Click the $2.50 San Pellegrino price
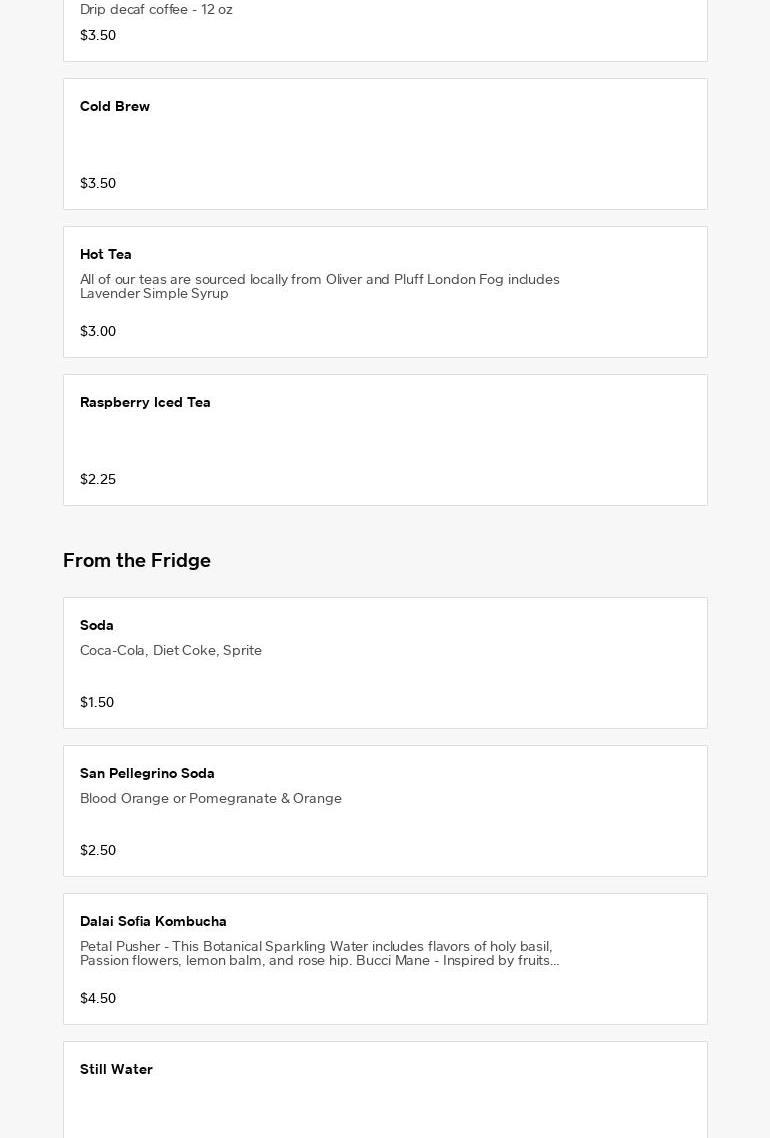Screen dimensions: 770x1138 [x=98, y=850]
